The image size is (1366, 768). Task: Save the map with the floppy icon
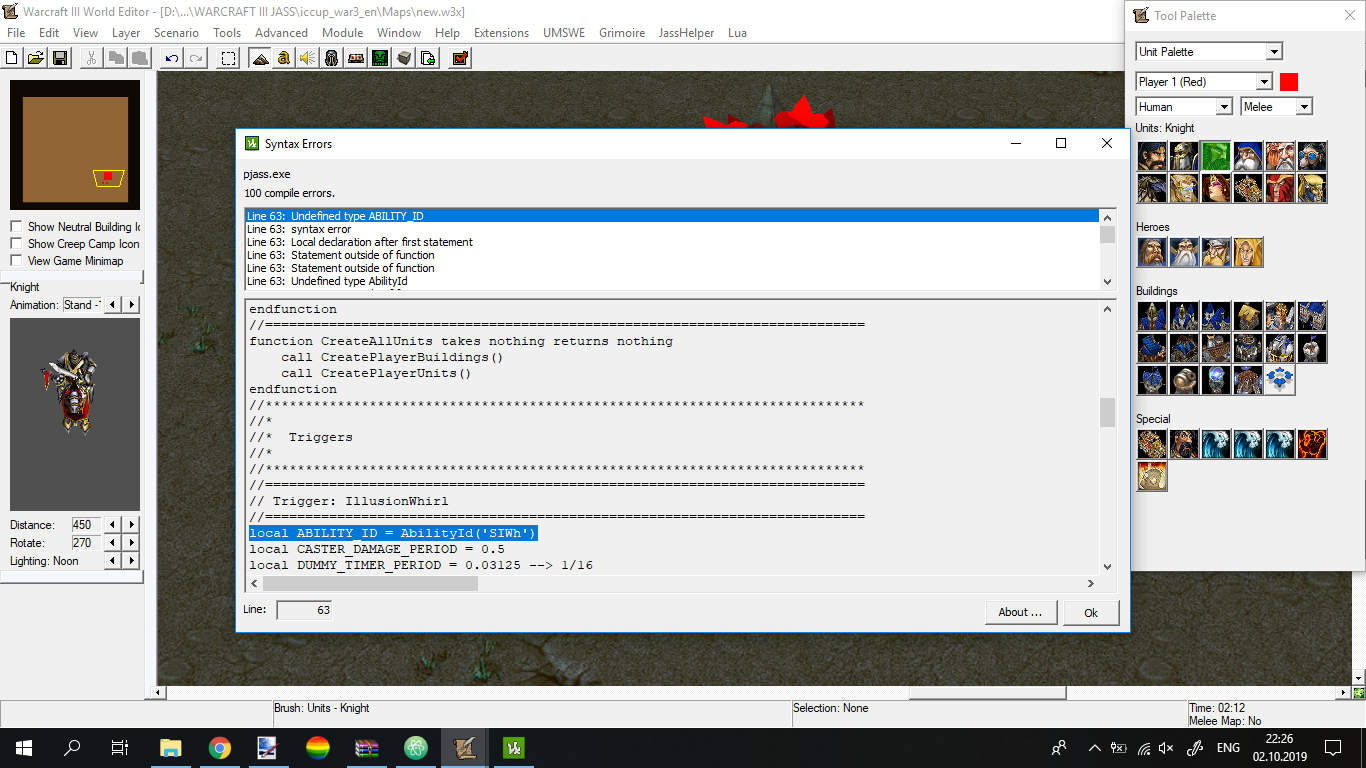[59, 58]
